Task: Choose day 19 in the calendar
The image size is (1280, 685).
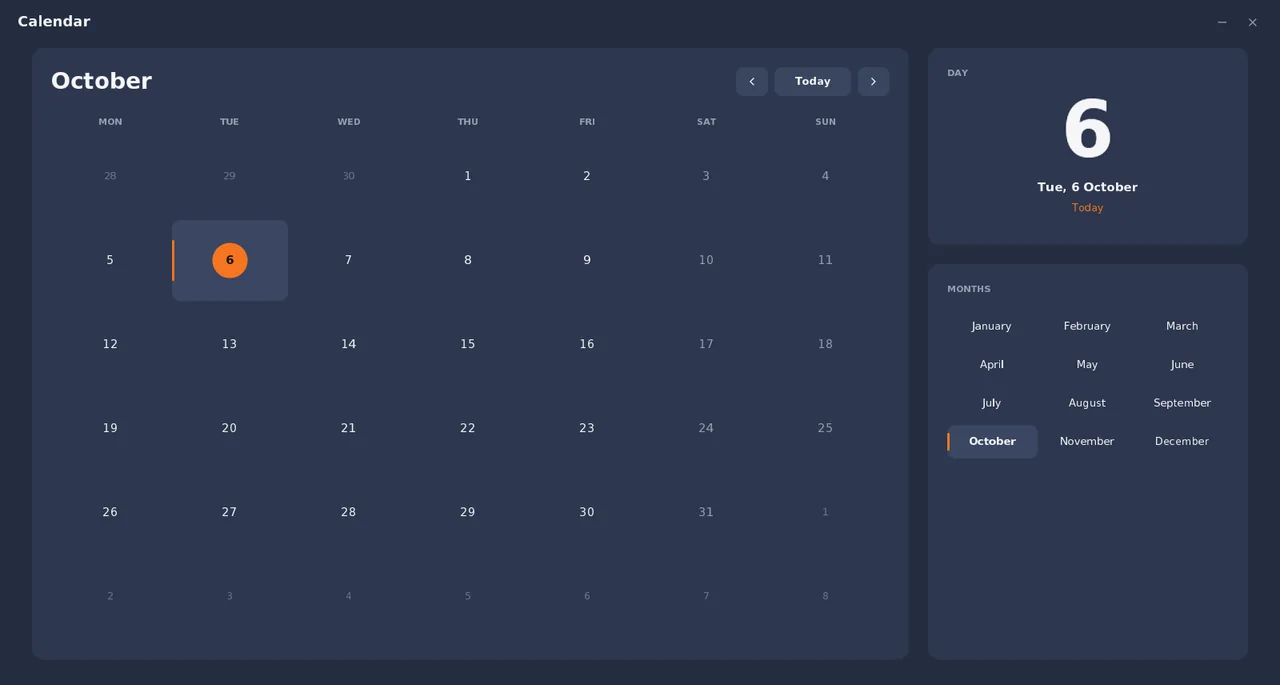Action: pos(110,428)
